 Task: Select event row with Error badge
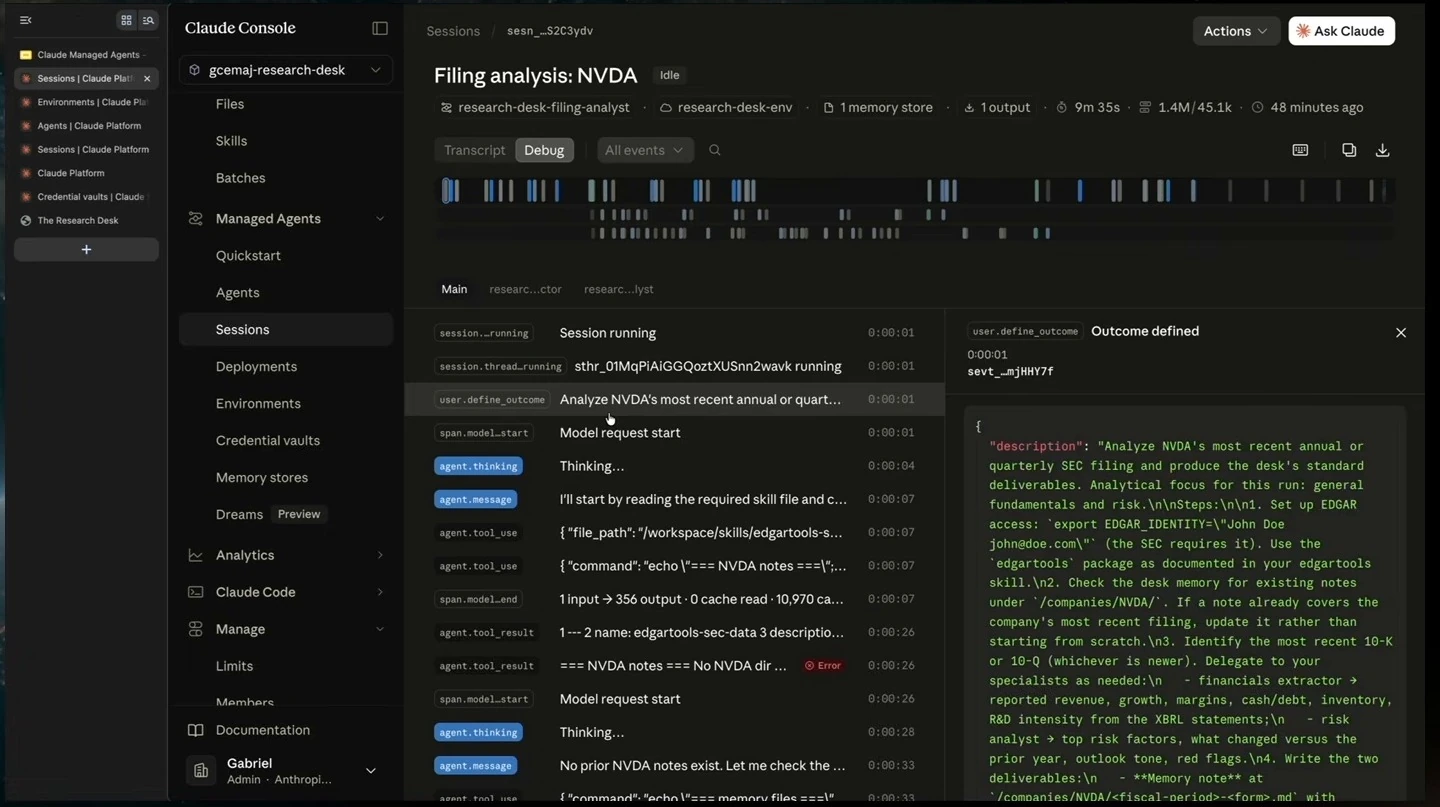[674, 665]
